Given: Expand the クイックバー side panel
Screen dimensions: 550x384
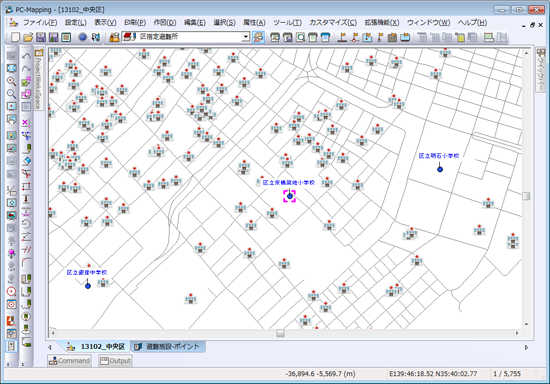Looking at the screenshot, I should tap(541, 69).
